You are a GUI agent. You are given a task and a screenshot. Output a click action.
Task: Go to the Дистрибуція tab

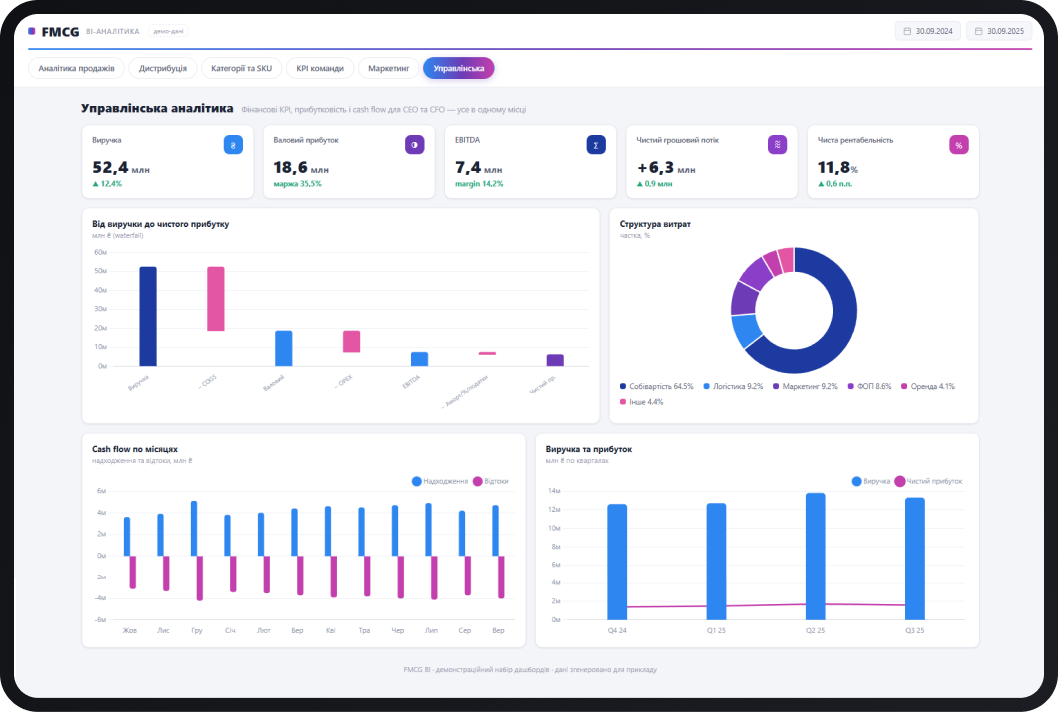pos(163,68)
